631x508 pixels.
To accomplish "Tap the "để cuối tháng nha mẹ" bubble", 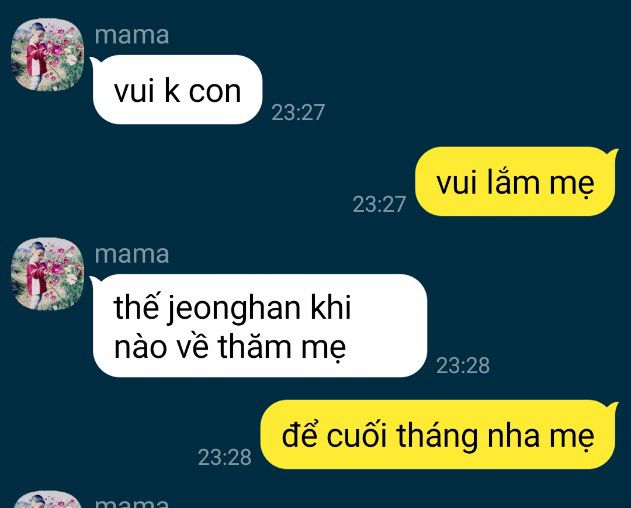I will point(439,435).
